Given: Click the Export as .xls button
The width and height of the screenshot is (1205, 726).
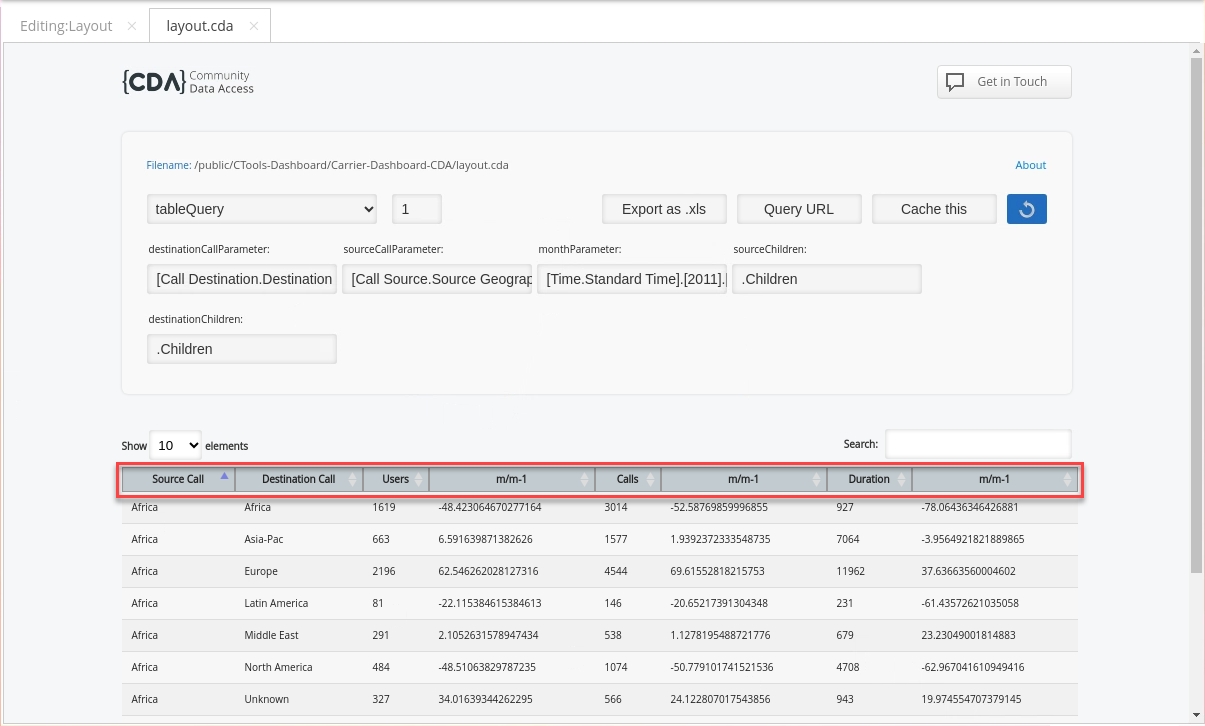Looking at the screenshot, I should [663, 209].
